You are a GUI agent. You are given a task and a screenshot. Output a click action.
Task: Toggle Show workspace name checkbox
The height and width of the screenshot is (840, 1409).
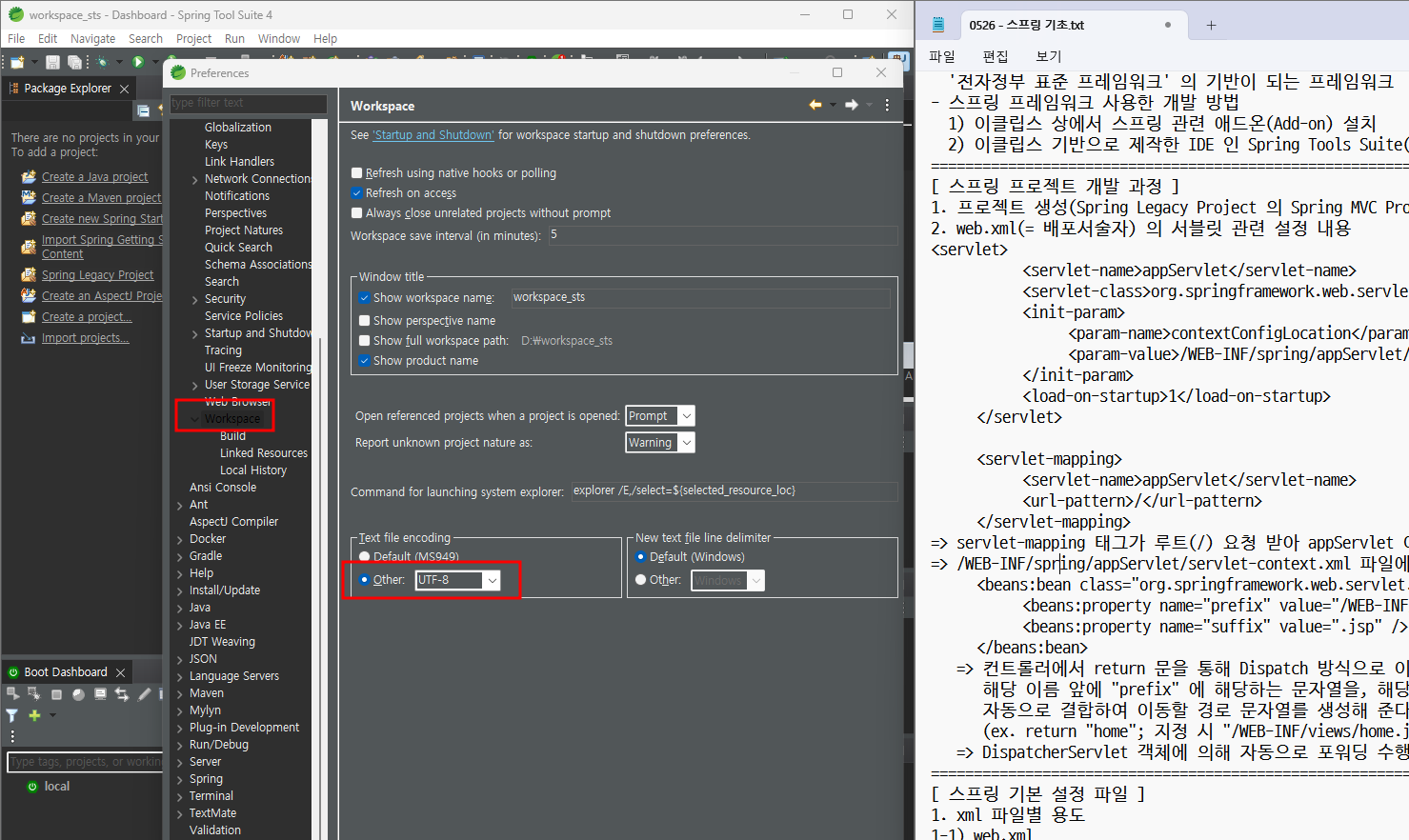[x=365, y=298]
